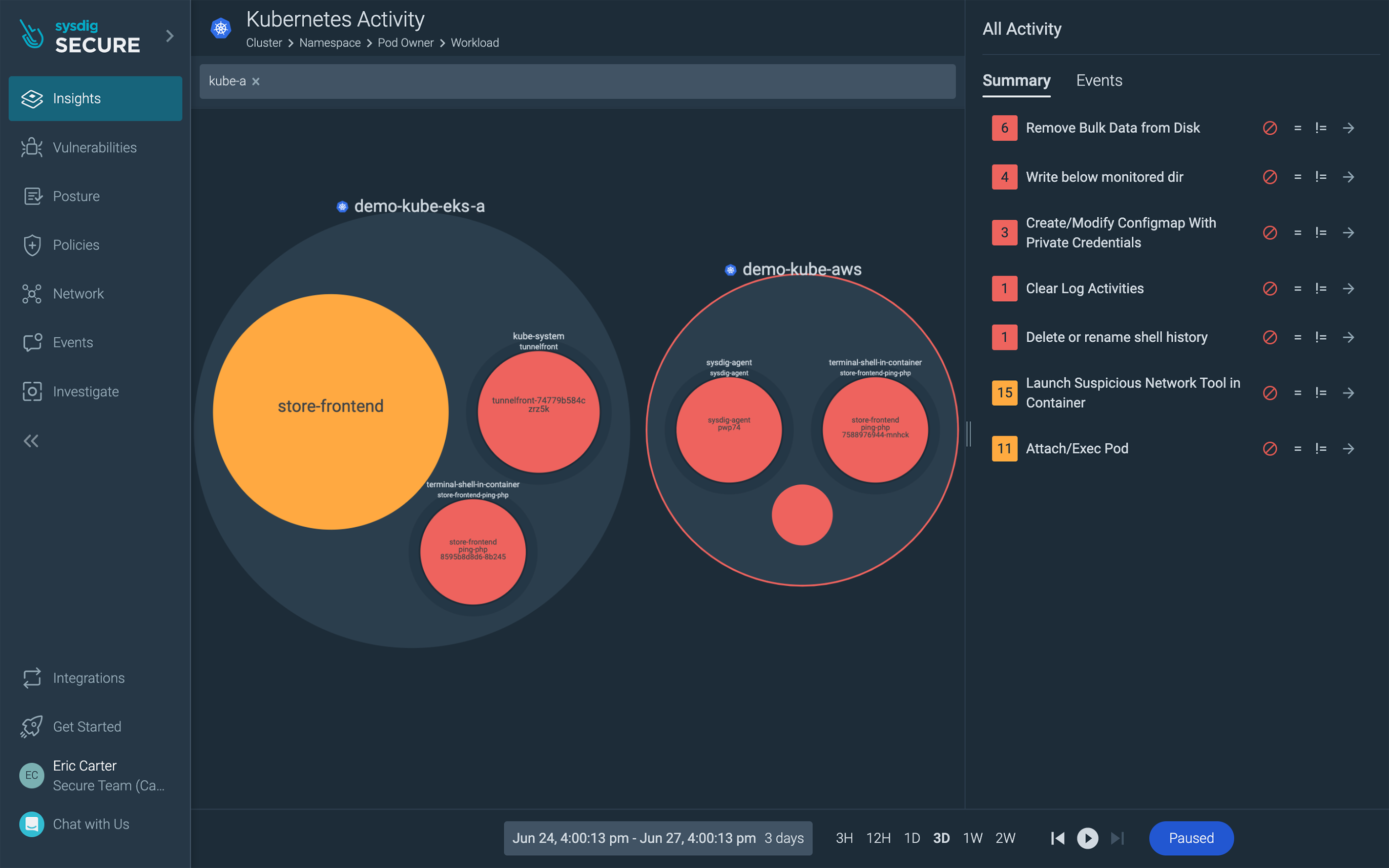Toggle the Paused live button
1389x868 pixels.
1191,838
